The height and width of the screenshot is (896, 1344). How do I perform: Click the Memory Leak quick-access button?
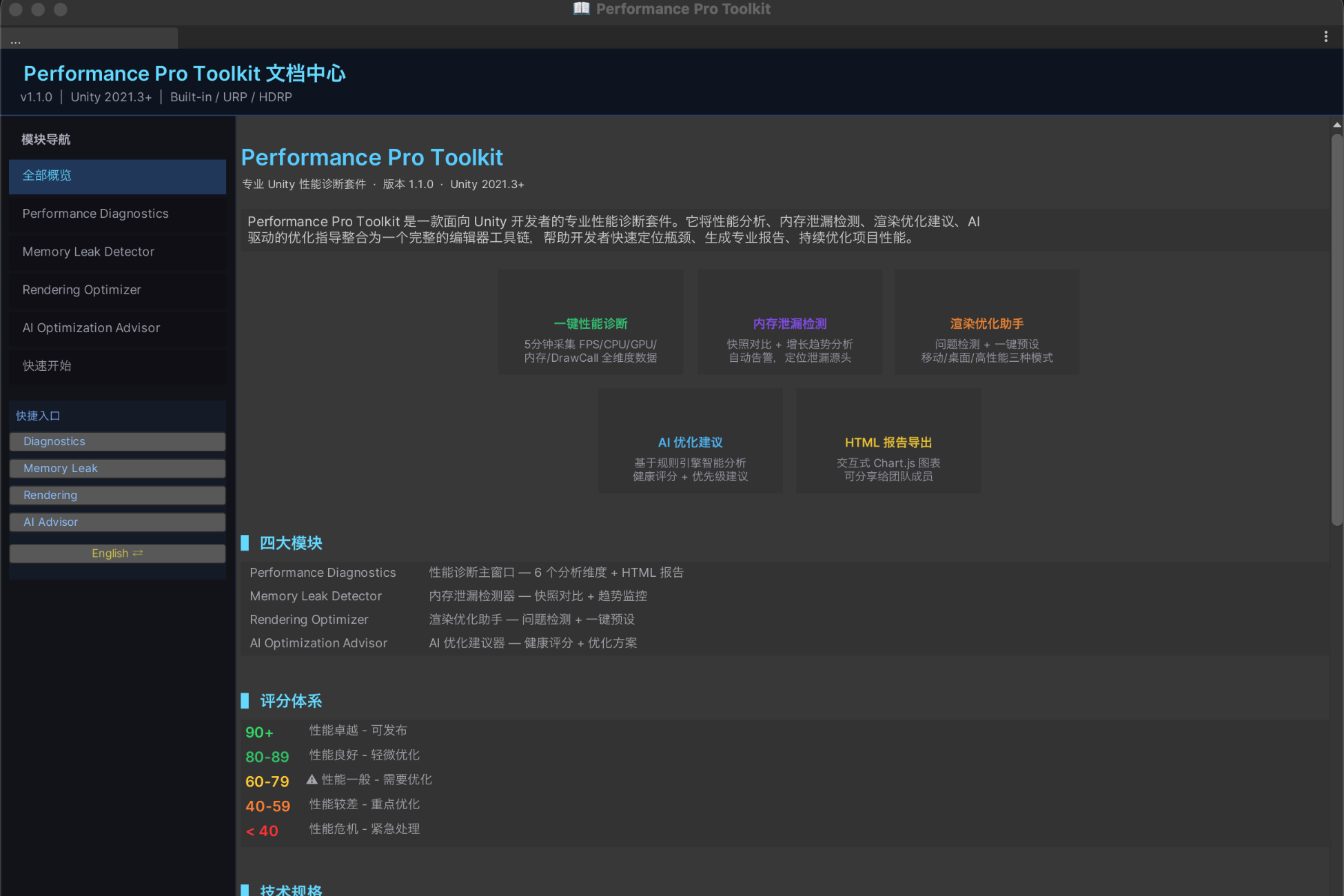coord(117,469)
